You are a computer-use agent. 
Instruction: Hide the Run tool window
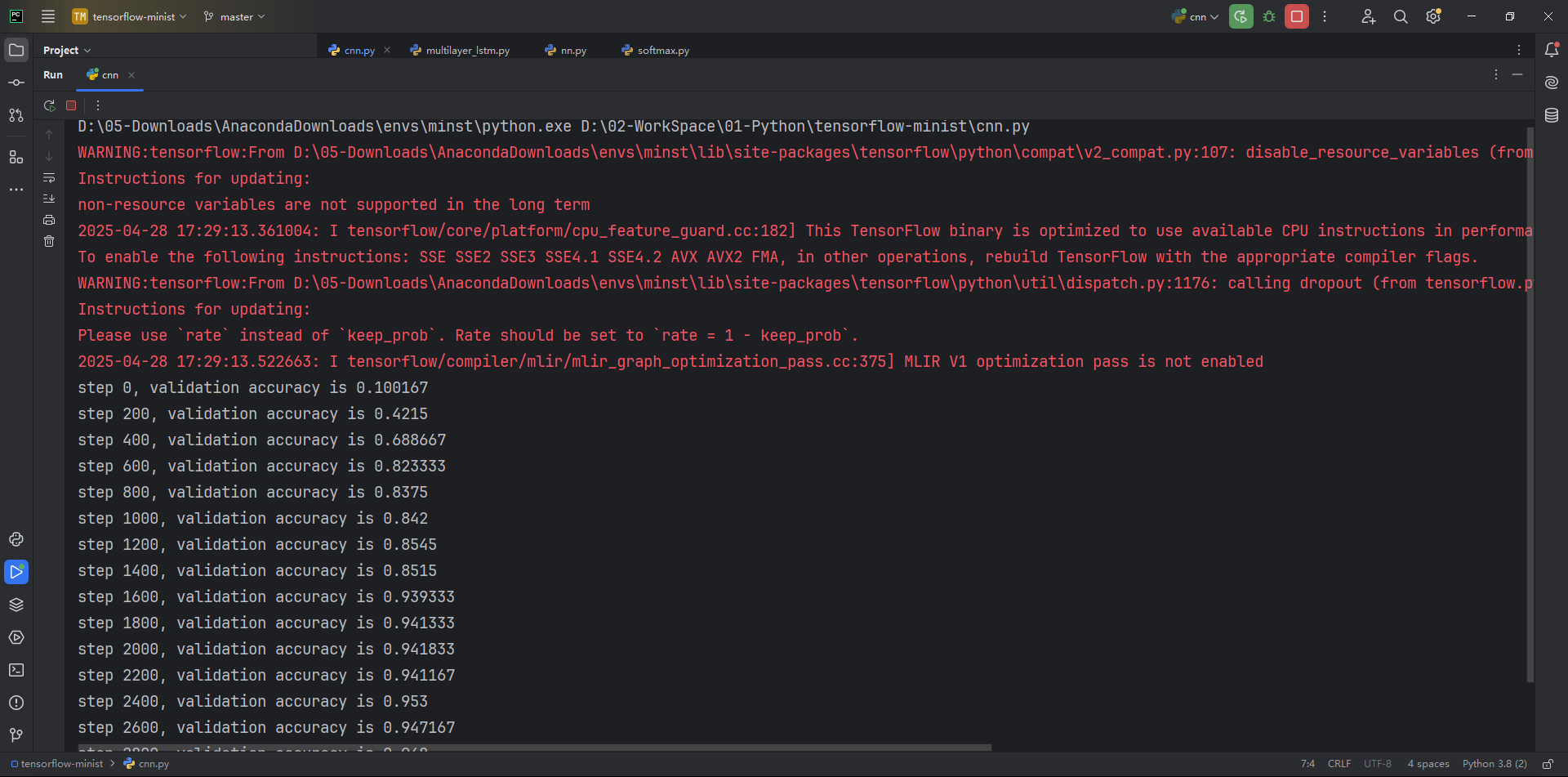pyautogui.click(x=1517, y=74)
